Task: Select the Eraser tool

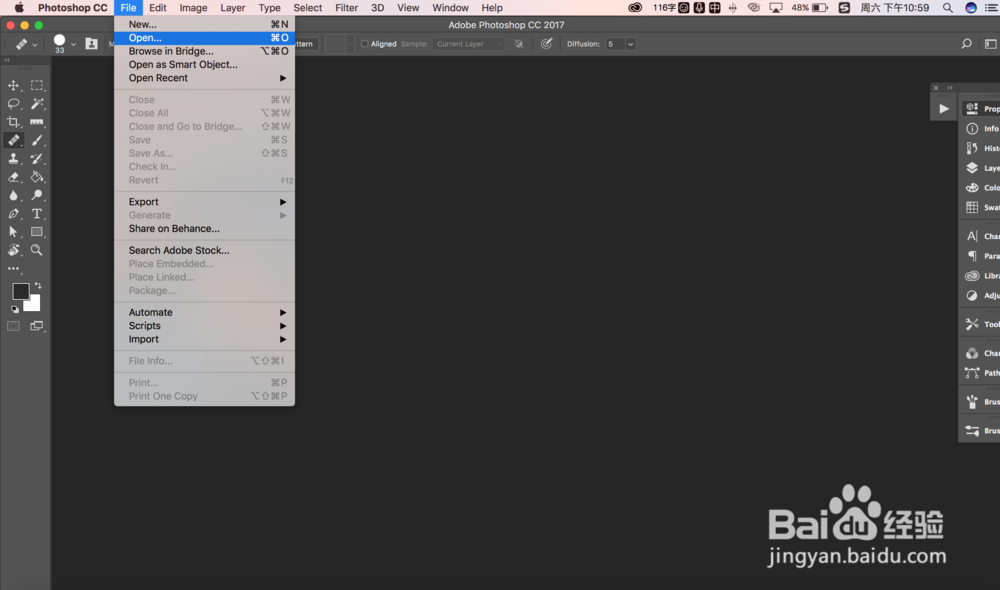Action: 13,177
